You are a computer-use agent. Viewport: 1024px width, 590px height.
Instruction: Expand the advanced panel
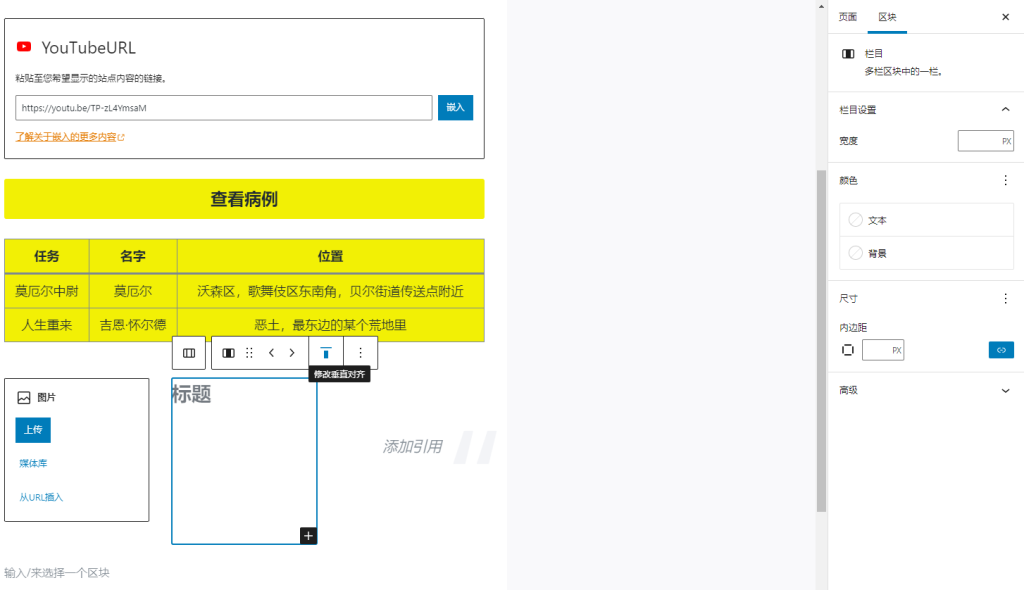(x=1006, y=391)
